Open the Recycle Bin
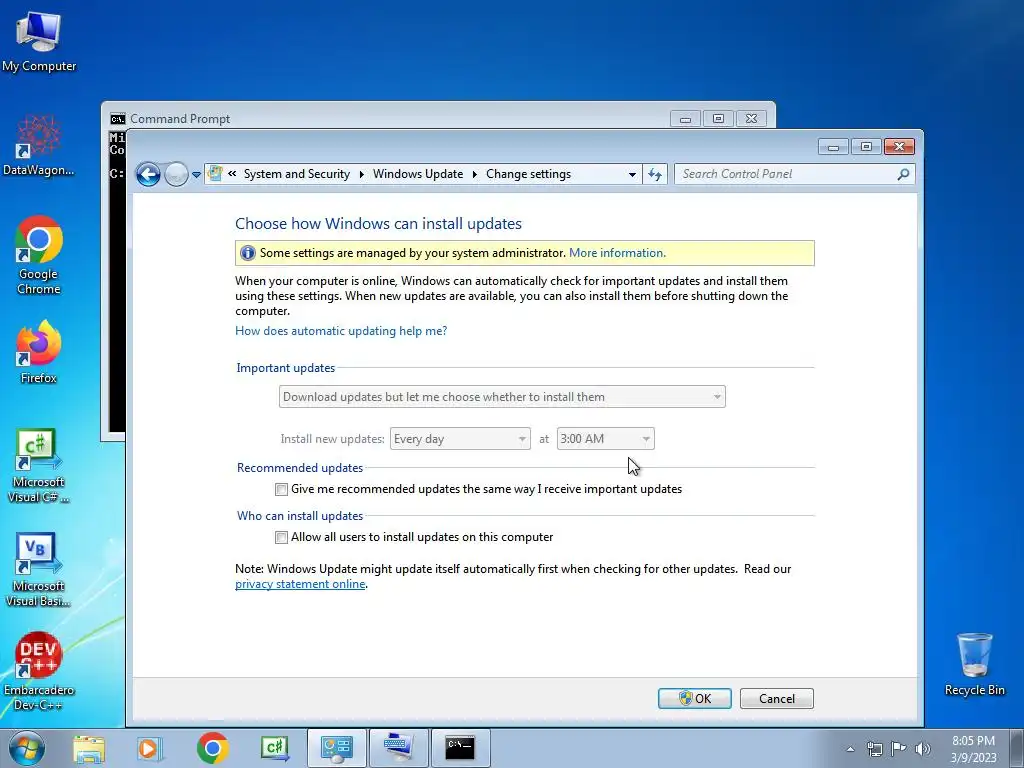The height and width of the screenshot is (768, 1024). click(x=974, y=664)
